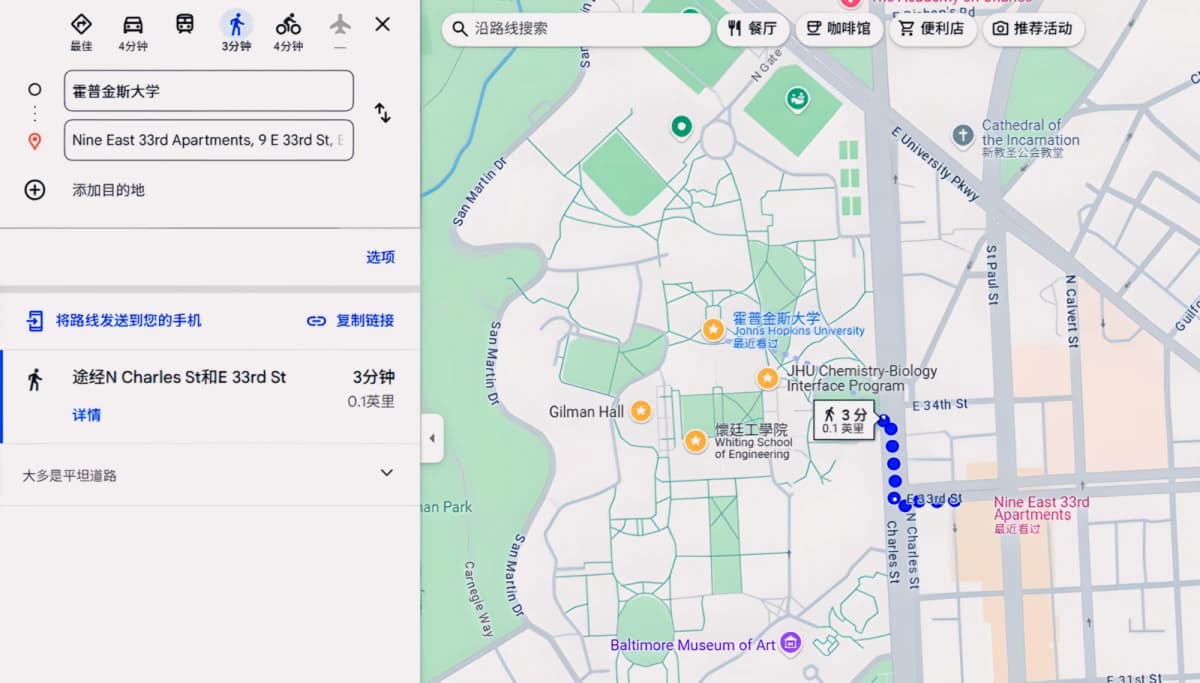Filter by 餐厅 restaurants
Image resolution: width=1200 pixels, height=683 pixels.
(x=753, y=29)
